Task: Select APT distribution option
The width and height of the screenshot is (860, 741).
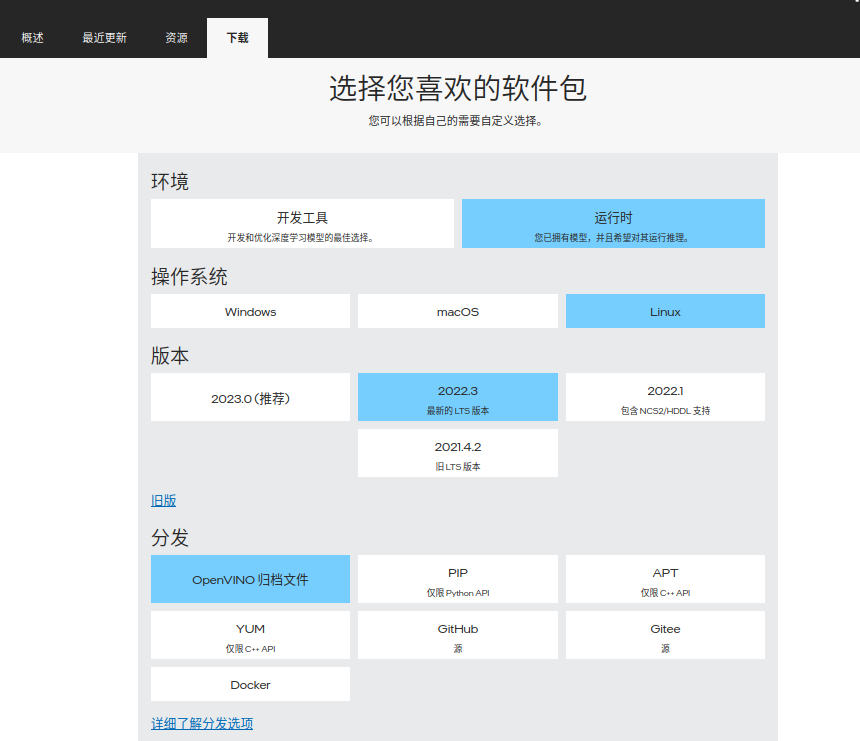Action: click(665, 579)
